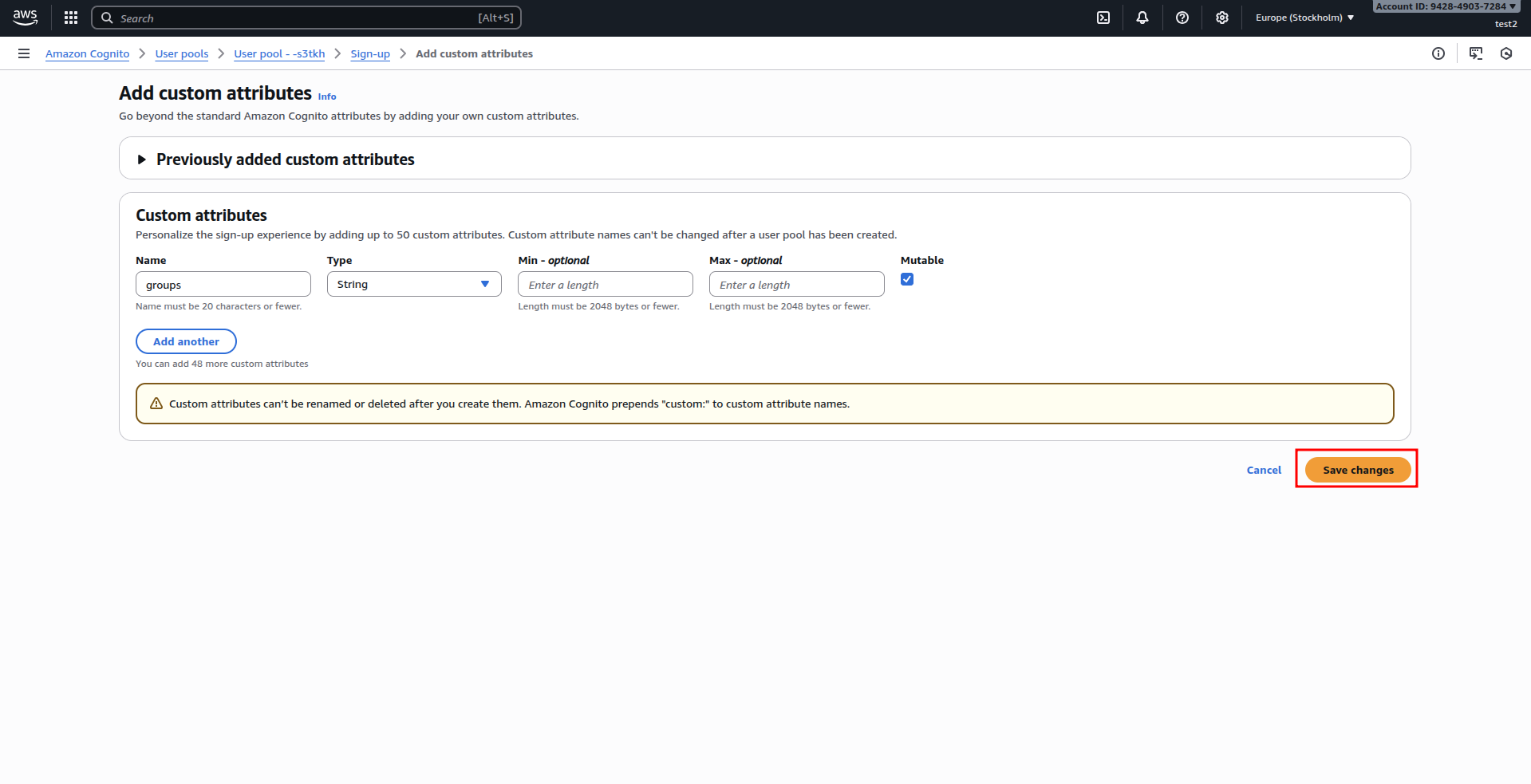
Task: Open the help question mark icon
Action: (x=1182, y=18)
